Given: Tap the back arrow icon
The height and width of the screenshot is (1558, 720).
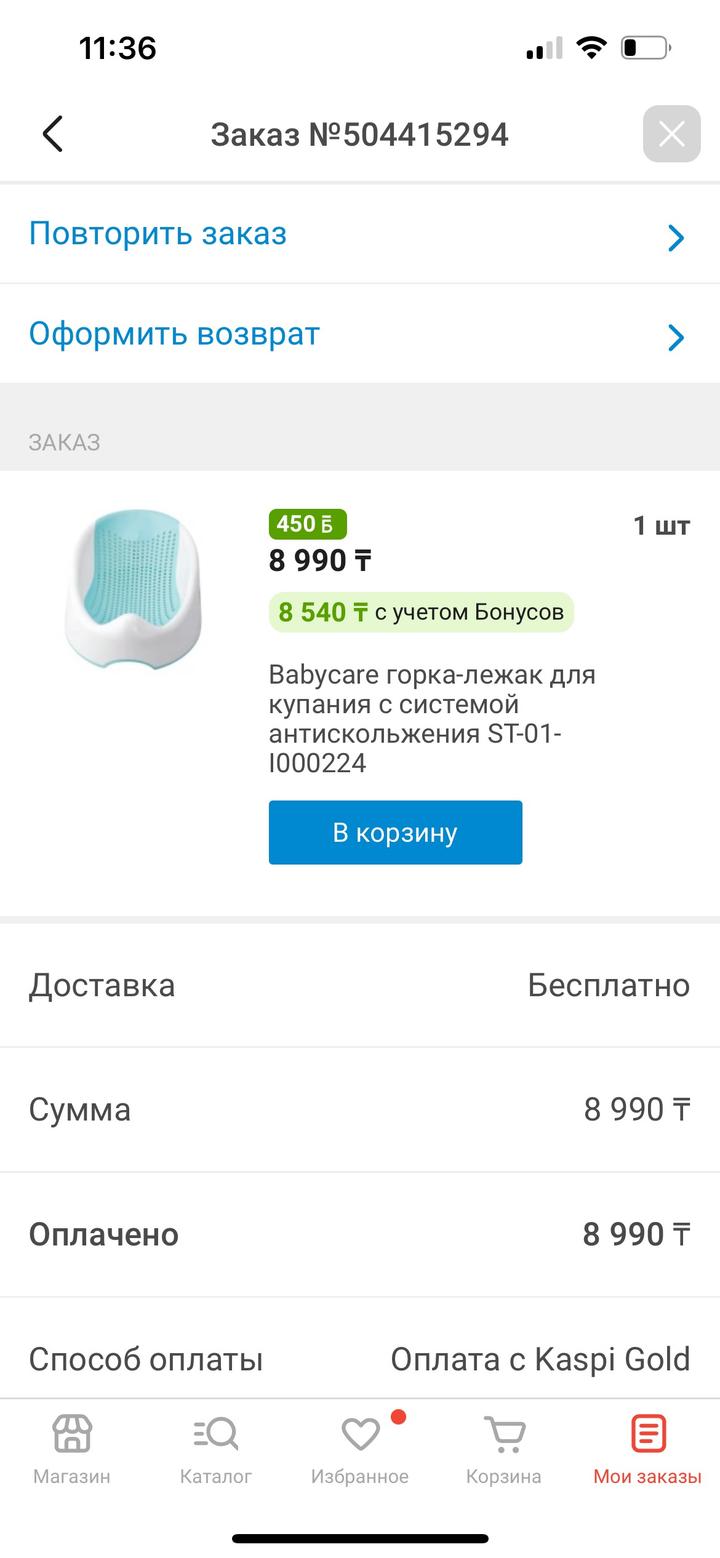Looking at the screenshot, I should (53, 134).
